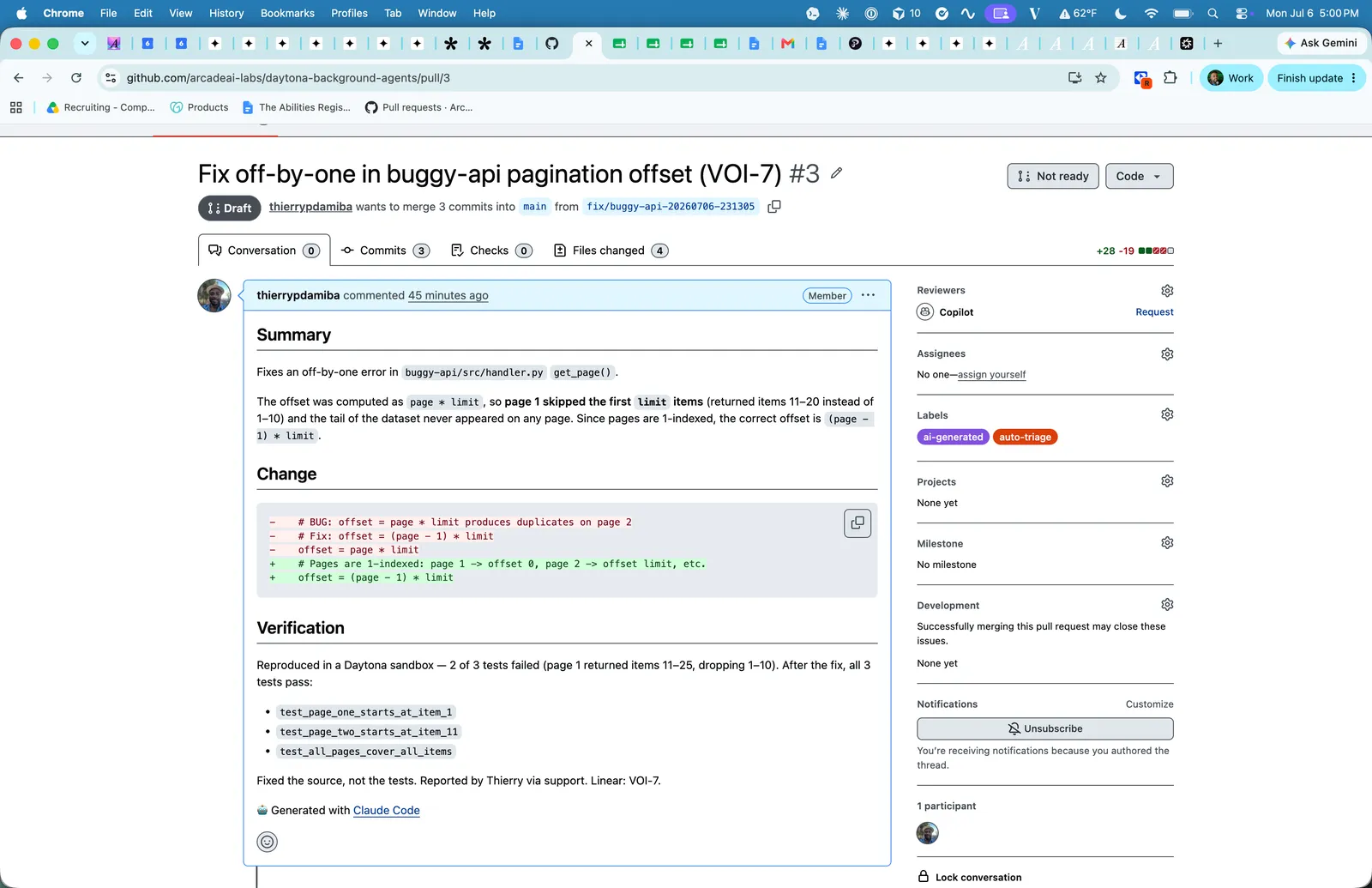Open Projects settings gear
The image size is (1372, 888).
point(1167,481)
